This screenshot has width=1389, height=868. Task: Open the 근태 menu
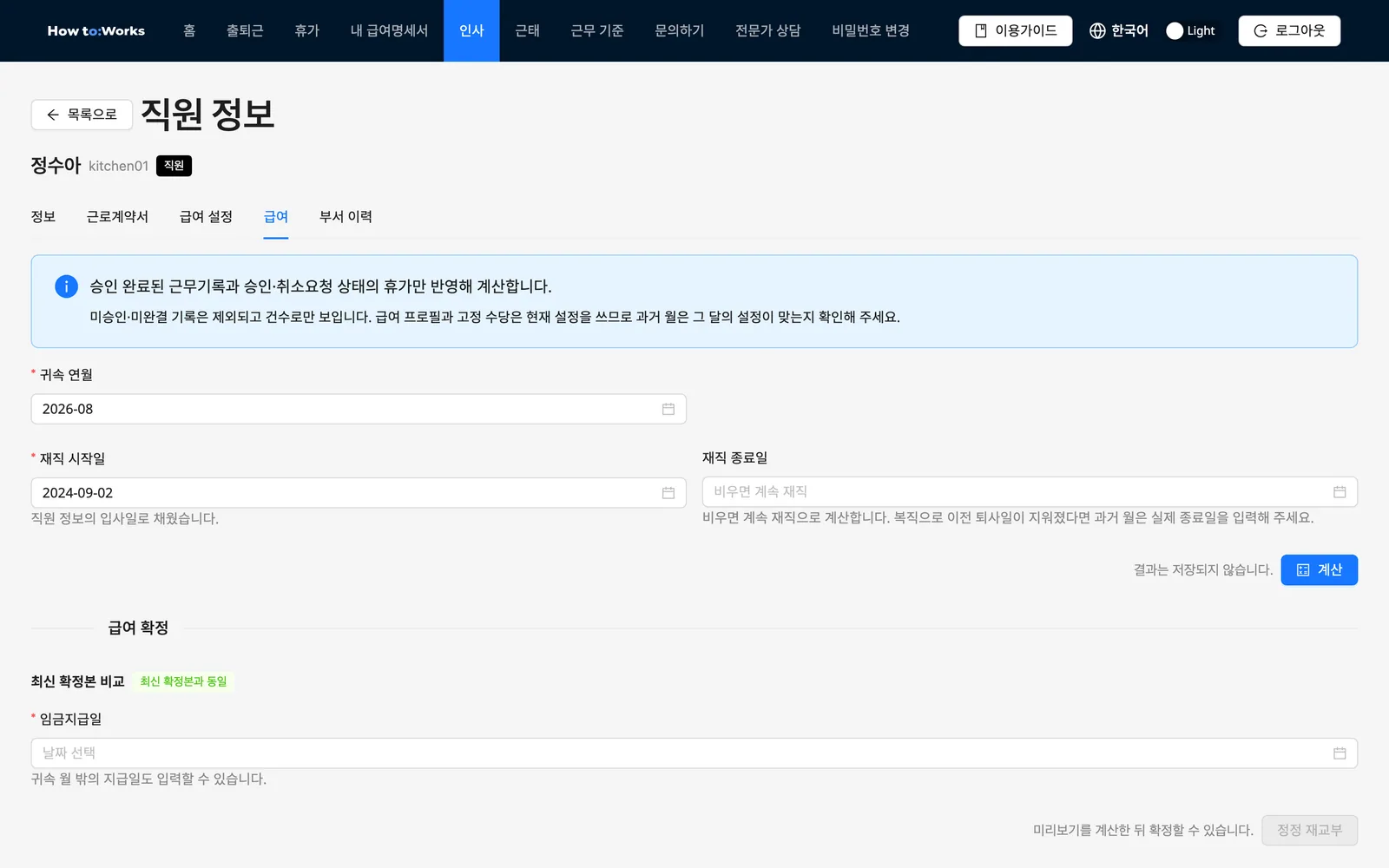pyautogui.click(x=527, y=31)
